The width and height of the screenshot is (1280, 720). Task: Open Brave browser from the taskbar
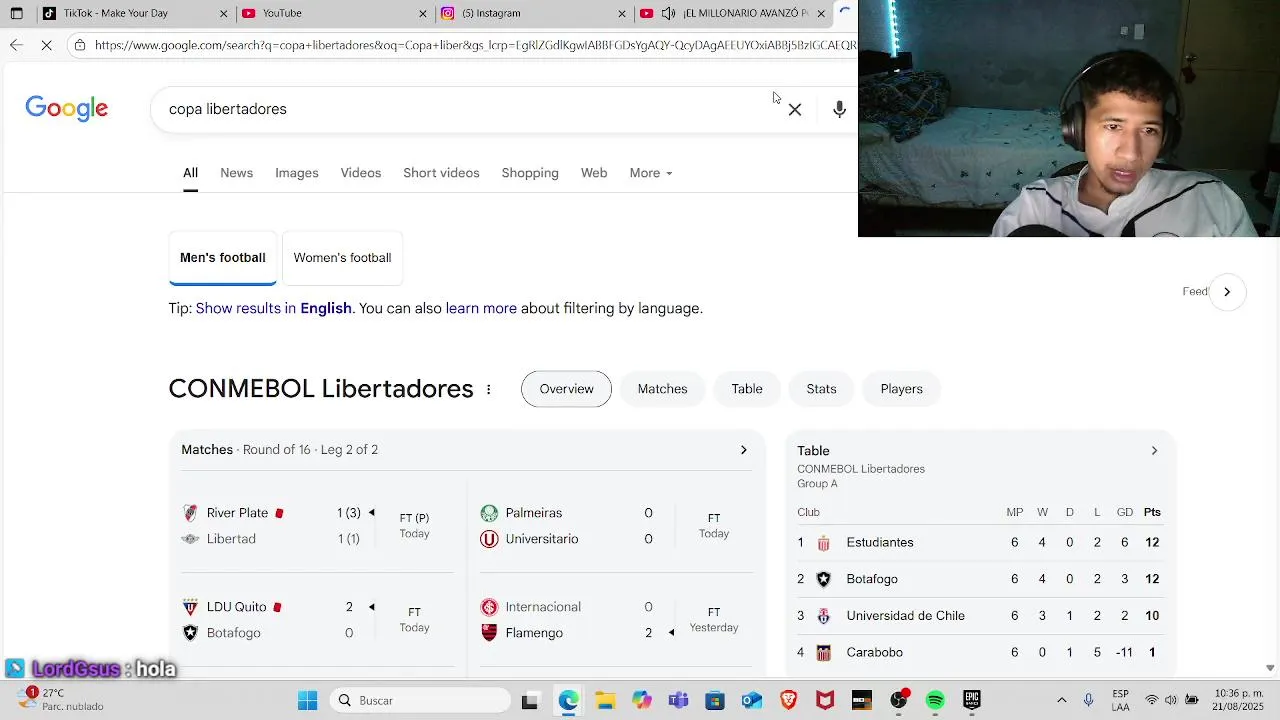788,700
